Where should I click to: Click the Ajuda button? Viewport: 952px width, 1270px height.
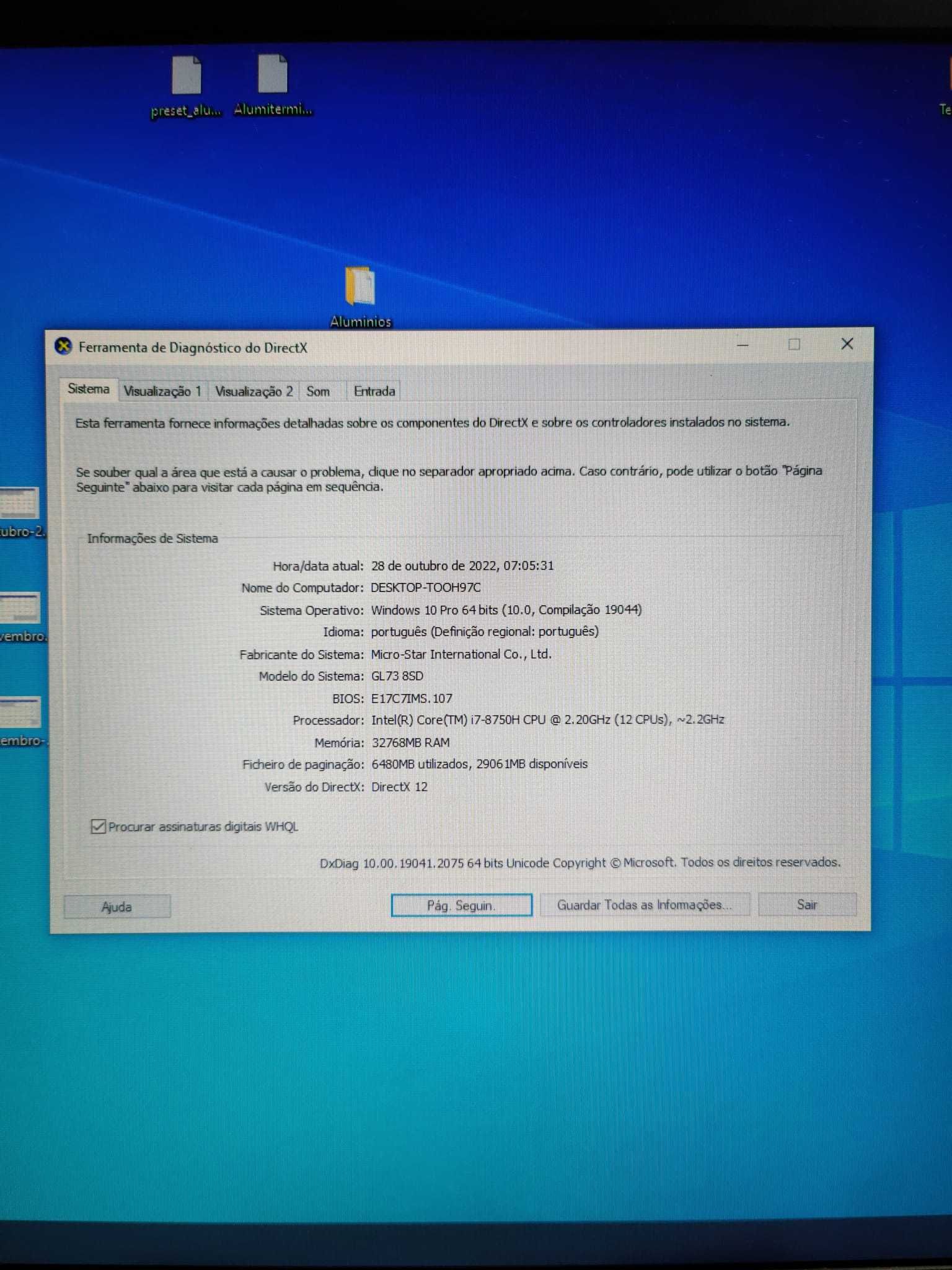tap(117, 907)
